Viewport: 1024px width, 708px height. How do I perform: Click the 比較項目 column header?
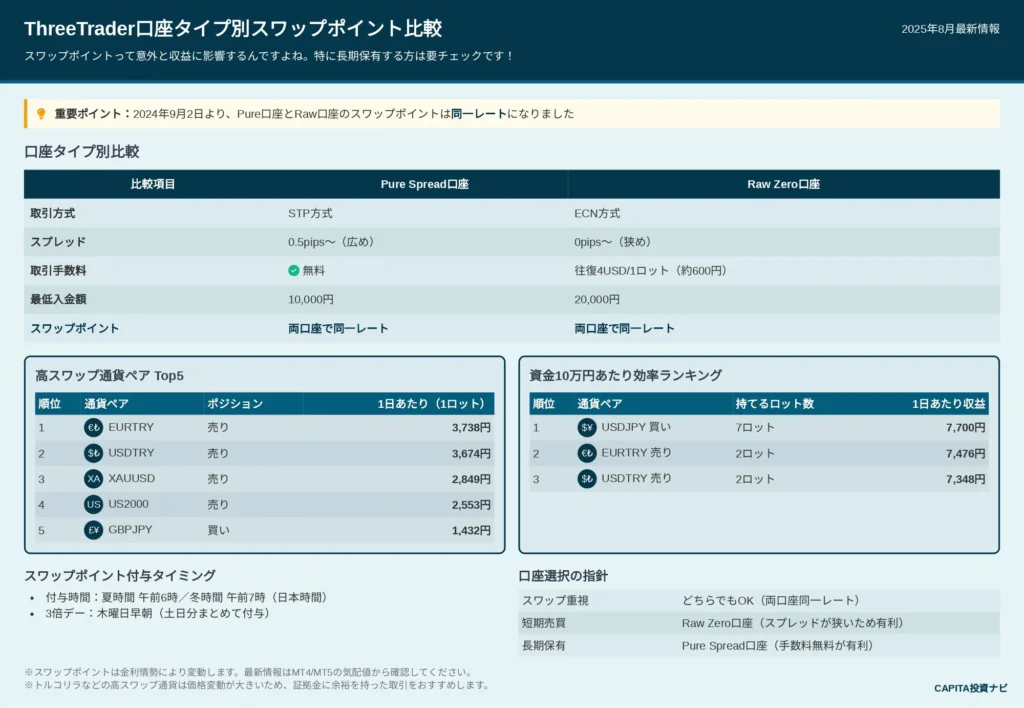[x=153, y=184]
